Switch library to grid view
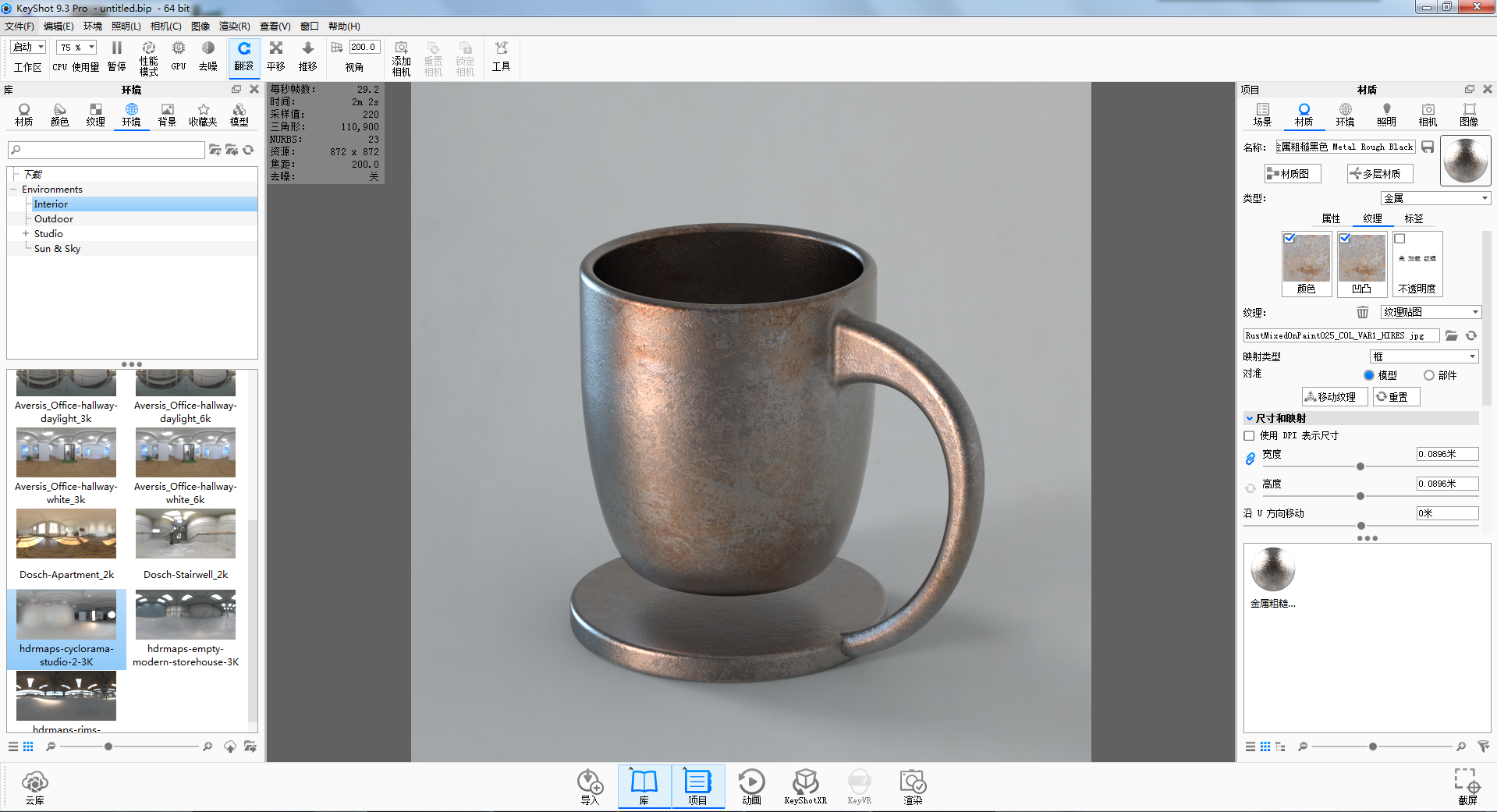 click(28, 746)
